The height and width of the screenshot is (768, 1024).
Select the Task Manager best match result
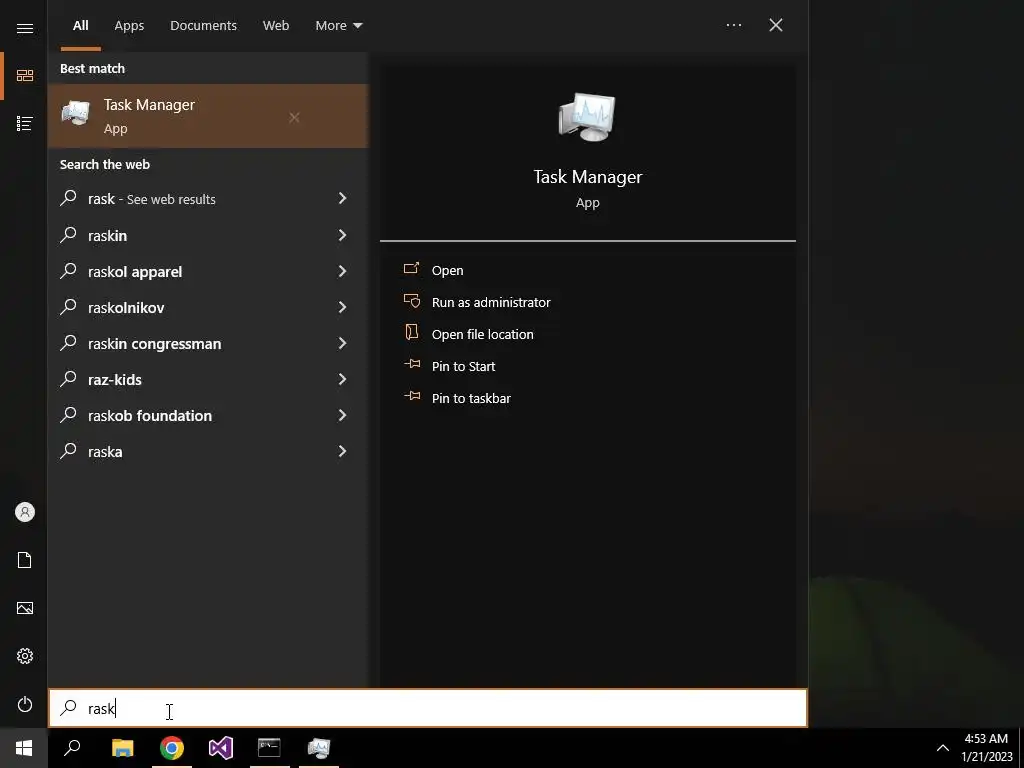click(x=208, y=116)
